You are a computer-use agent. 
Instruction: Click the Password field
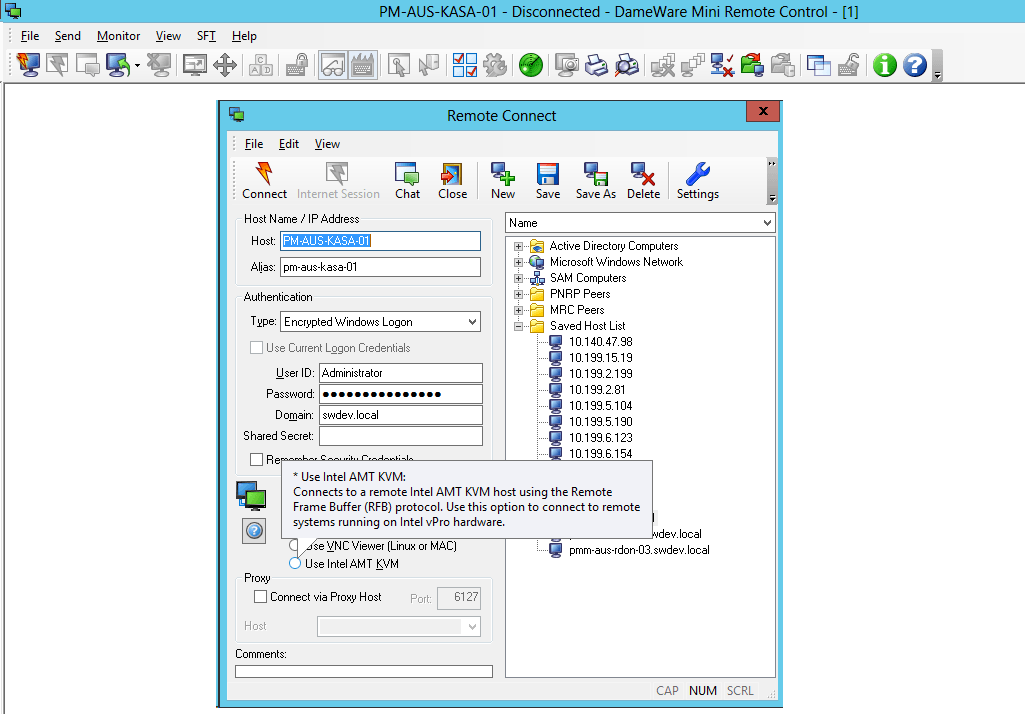[401, 394]
